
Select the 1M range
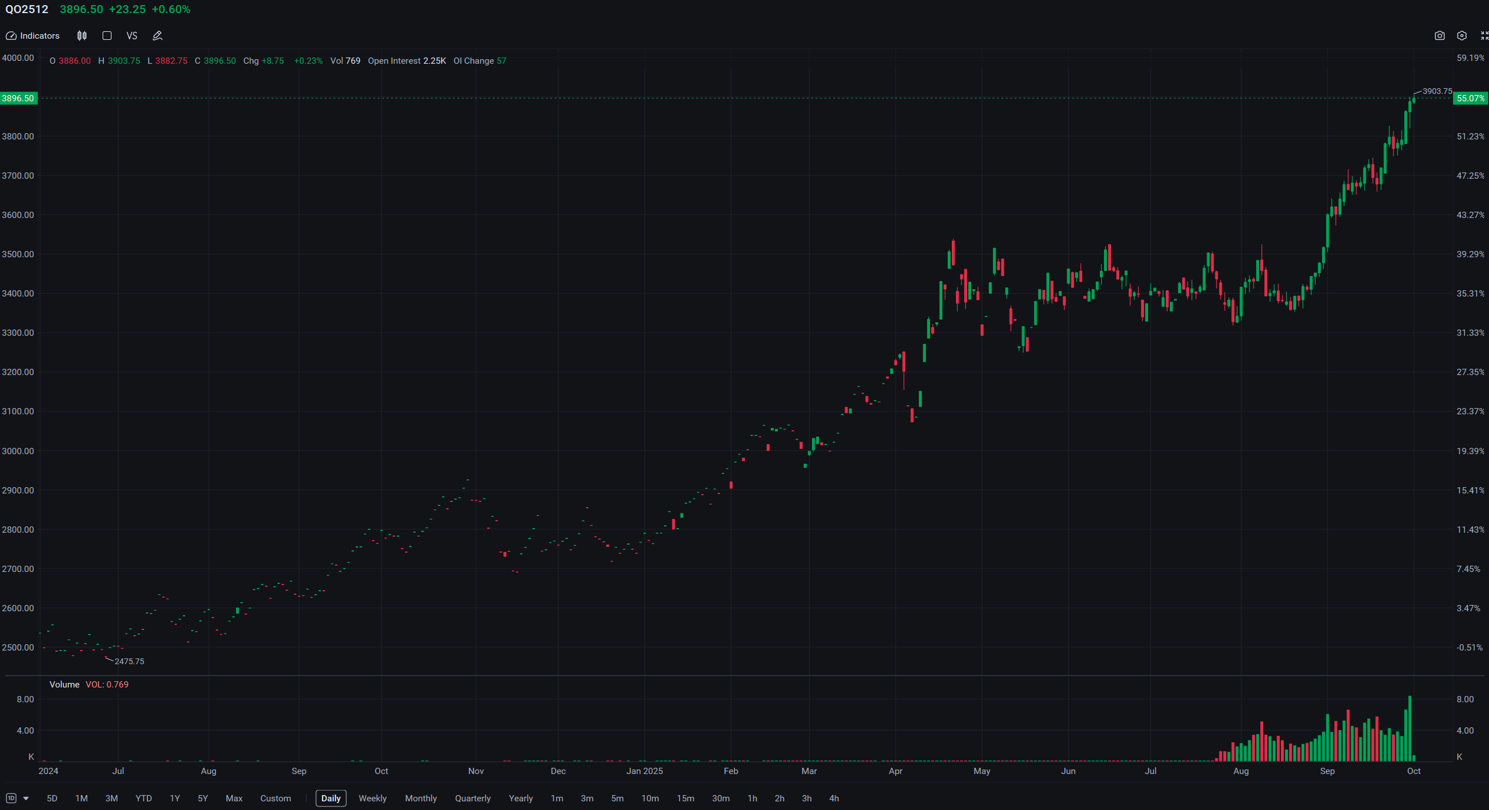81,799
